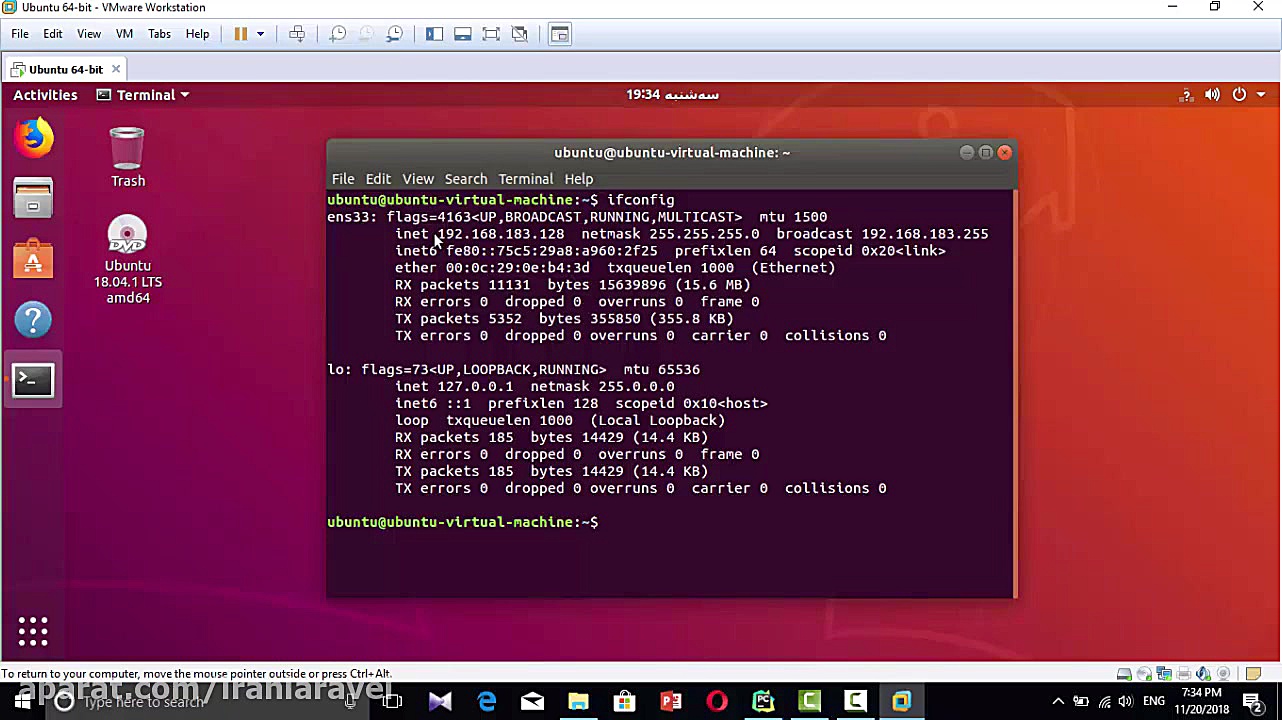The height and width of the screenshot is (720, 1282).
Task: Toggle the VMware Unity mode button
Action: pyautogui.click(x=520, y=34)
